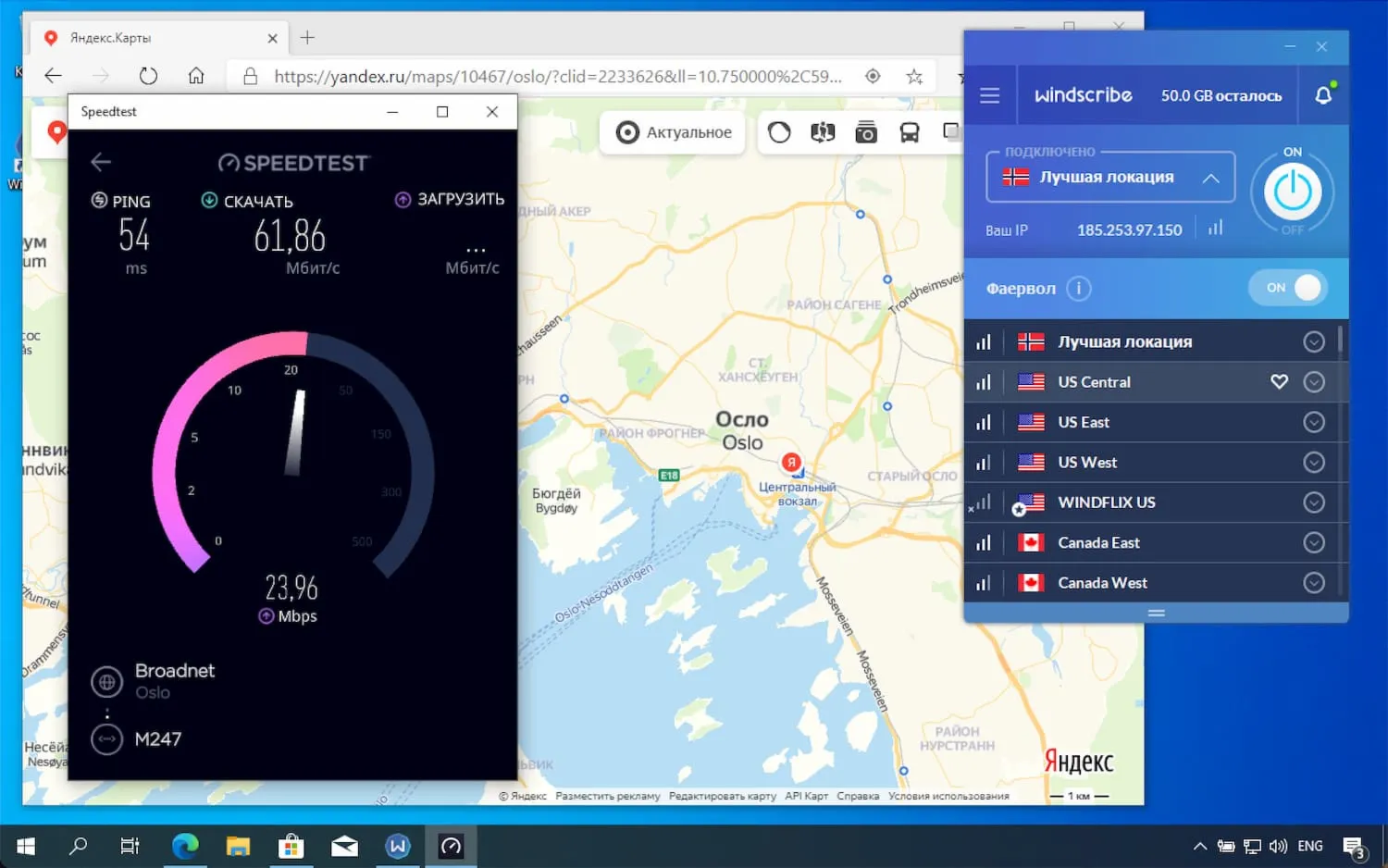Toggle the Windscribe power button to disconnect
Screen dimensions: 1388x868
[x=1293, y=192]
